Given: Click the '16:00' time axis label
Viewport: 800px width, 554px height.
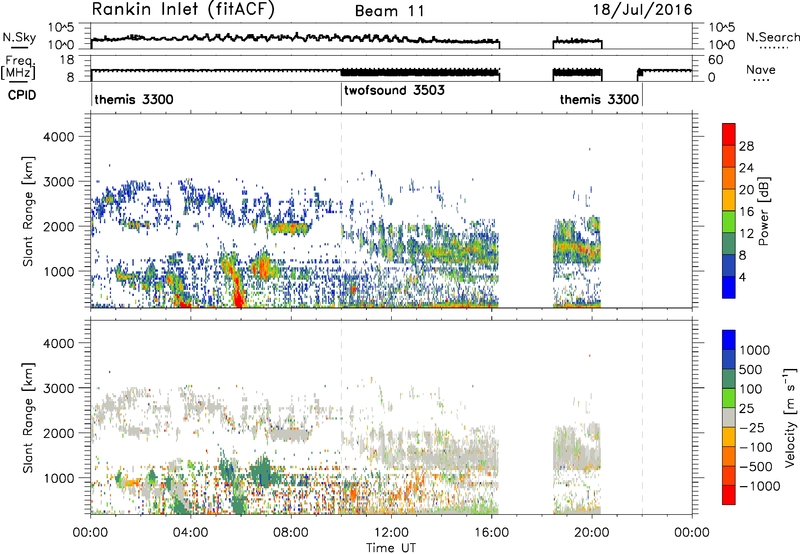Looking at the screenshot, I should click(x=491, y=533).
